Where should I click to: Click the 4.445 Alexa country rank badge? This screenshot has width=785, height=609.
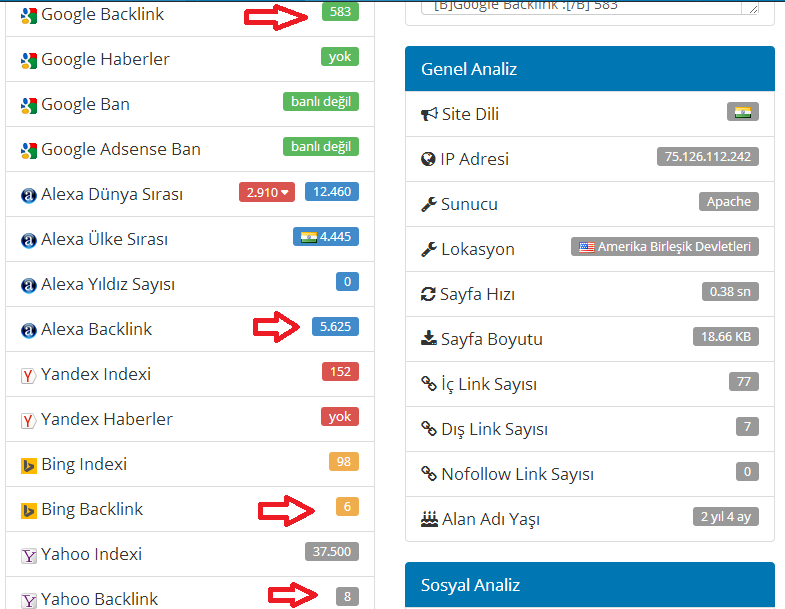pyautogui.click(x=326, y=237)
